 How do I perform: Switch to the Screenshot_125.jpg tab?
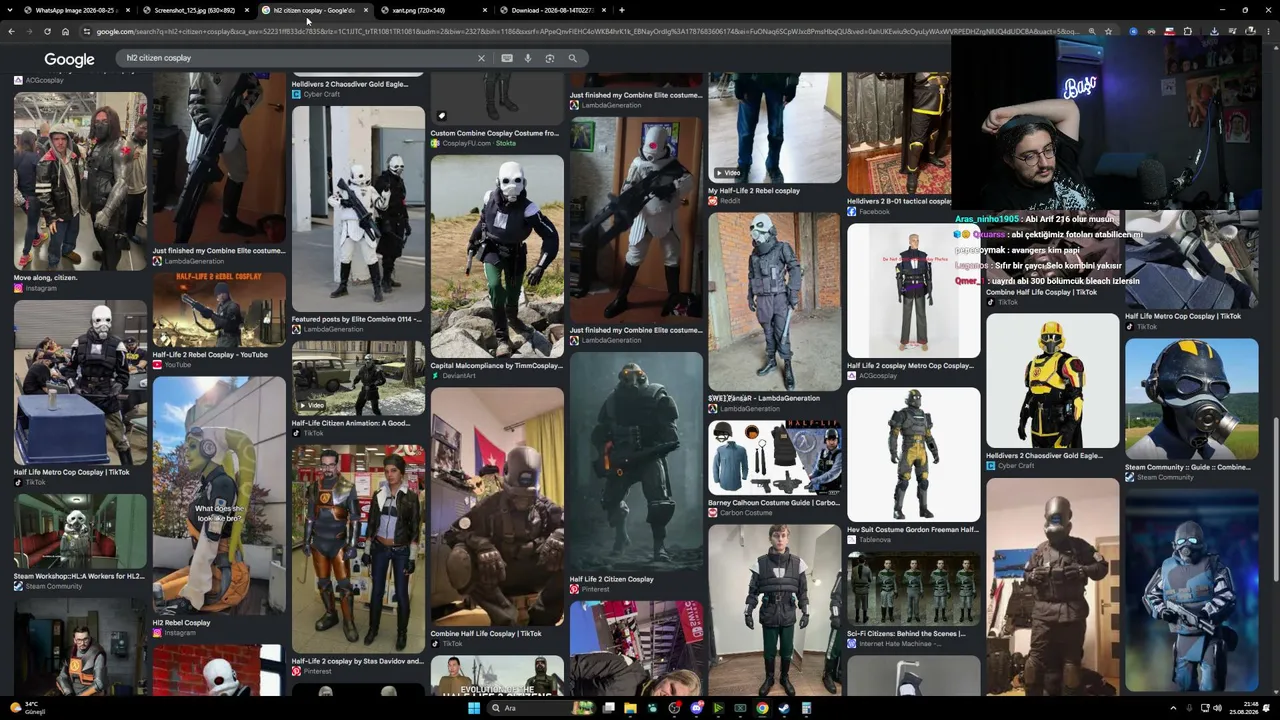[195, 10]
